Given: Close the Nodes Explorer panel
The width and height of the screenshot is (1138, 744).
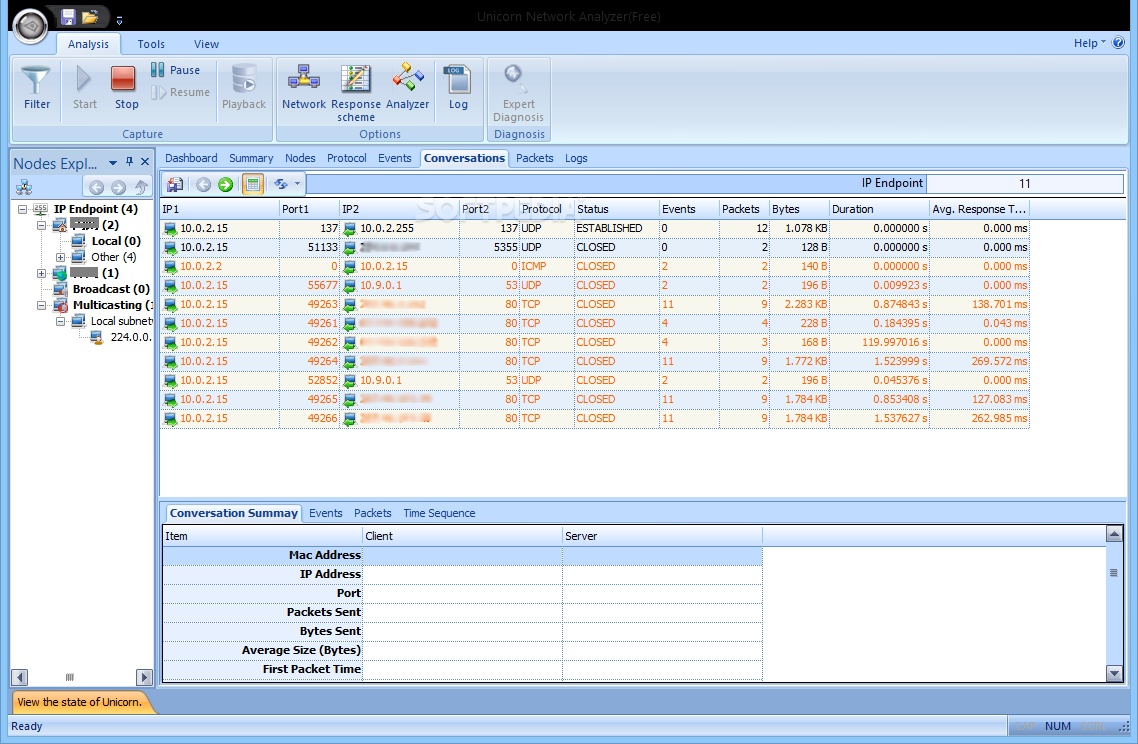Looking at the screenshot, I should coord(145,162).
